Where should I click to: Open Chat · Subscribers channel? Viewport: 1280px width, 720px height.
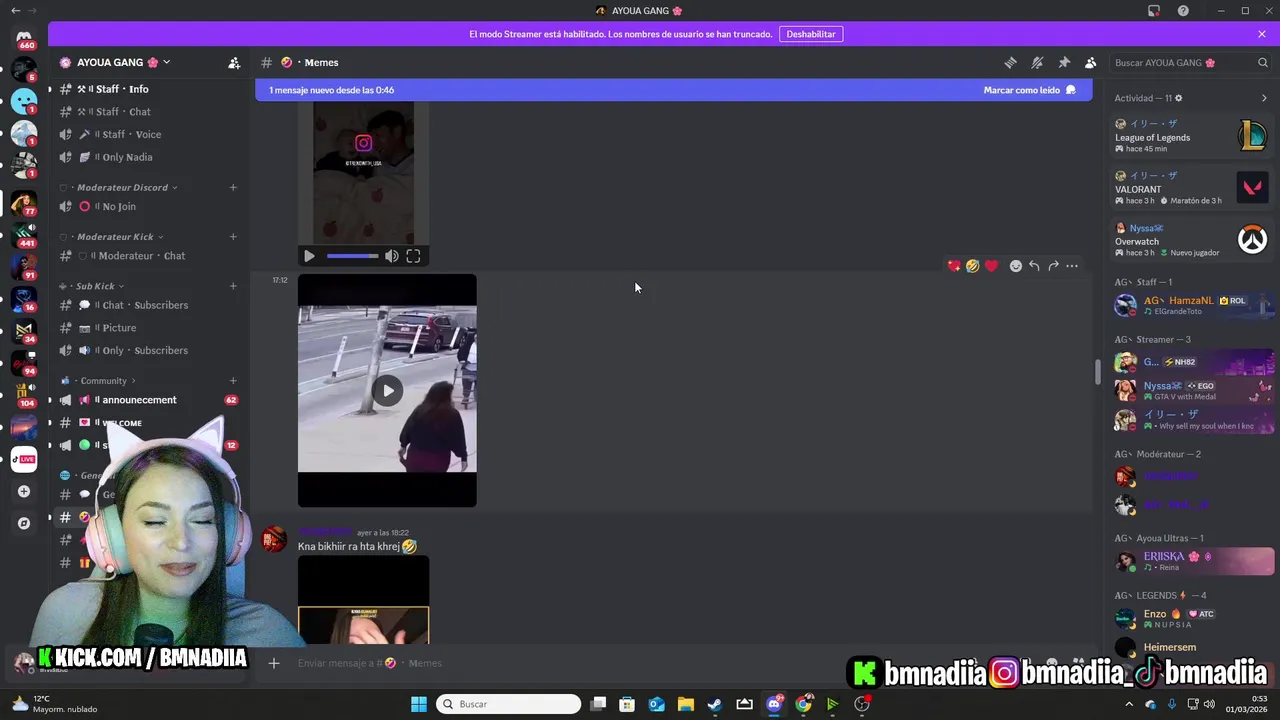pos(147,305)
